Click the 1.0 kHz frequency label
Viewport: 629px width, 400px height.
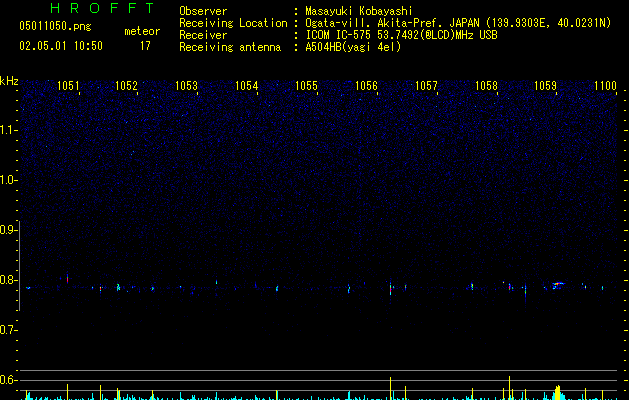[8, 180]
